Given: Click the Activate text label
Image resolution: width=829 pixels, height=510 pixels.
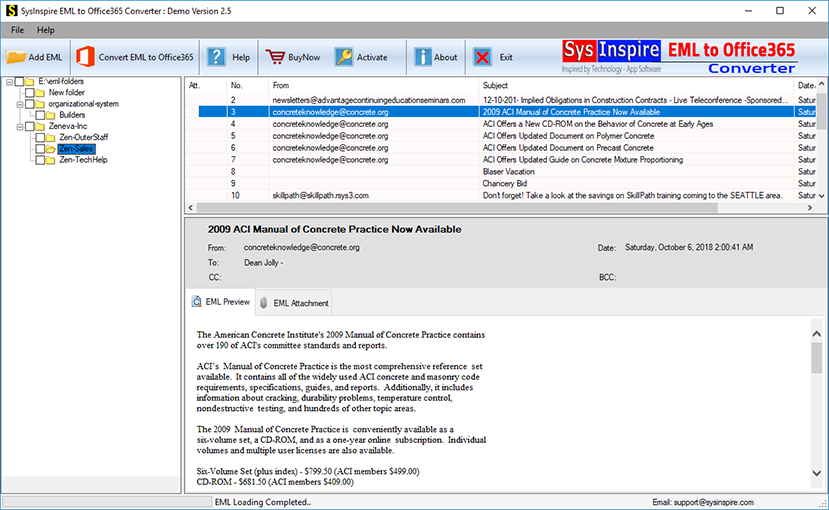Looking at the screenshot, I should click(372, 57).
